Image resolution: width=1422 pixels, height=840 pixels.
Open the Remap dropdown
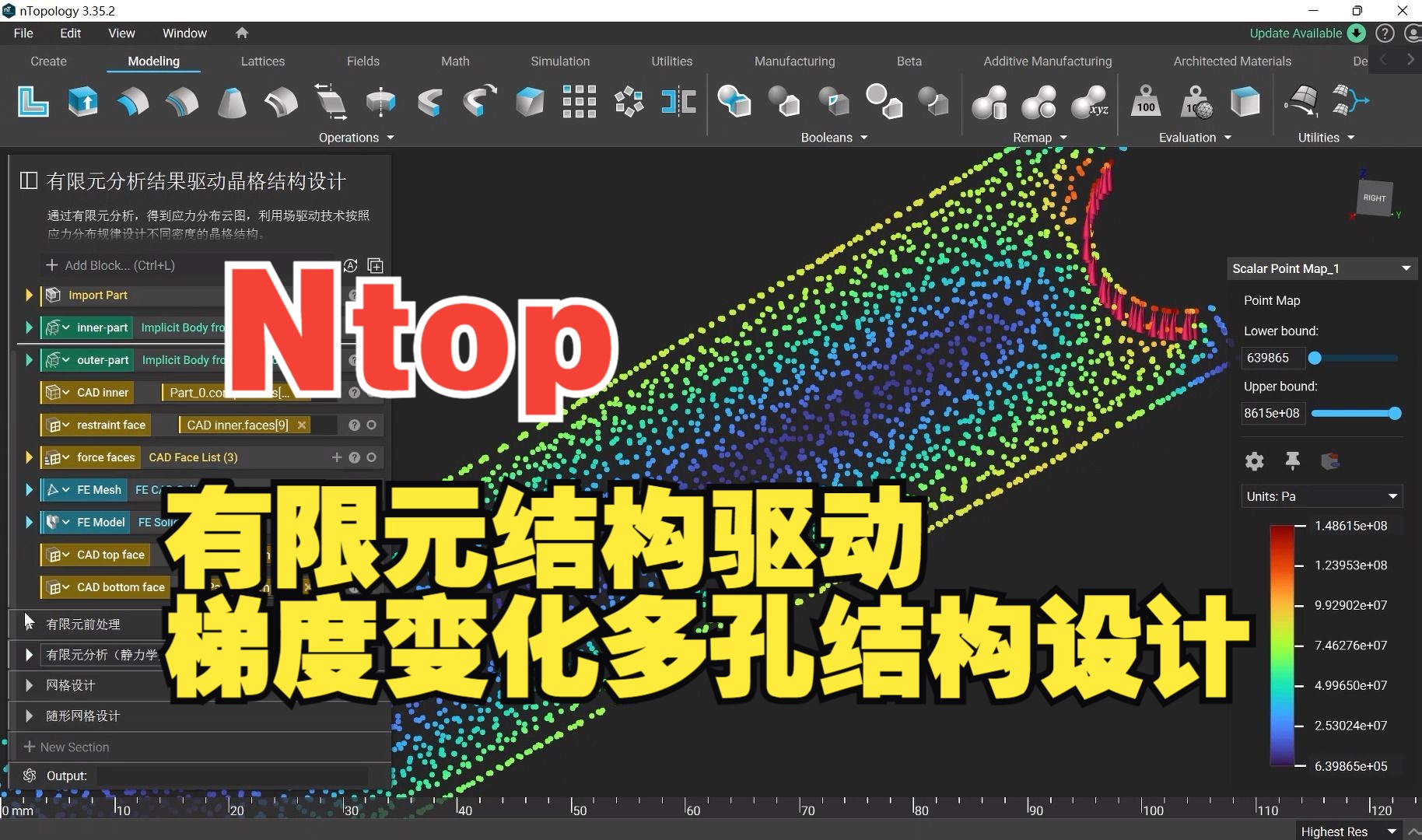click(1040, 138)
